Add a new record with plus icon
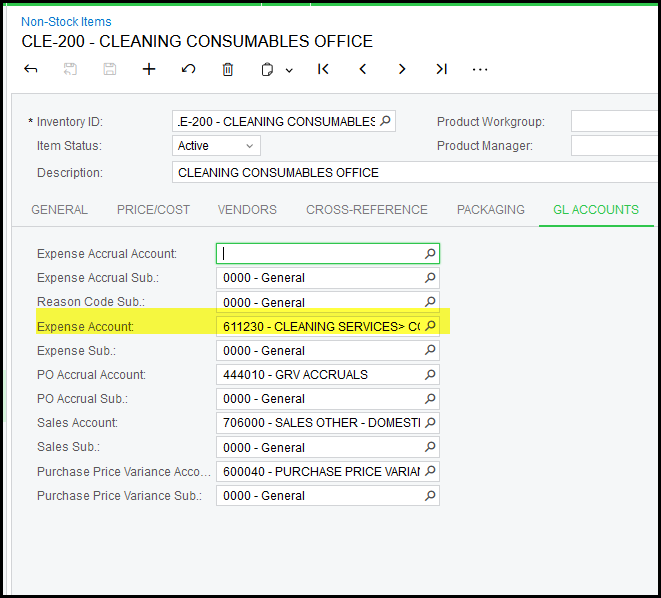Screen dimensions: 661x598 pyautogui.click(x=149, y=69)
